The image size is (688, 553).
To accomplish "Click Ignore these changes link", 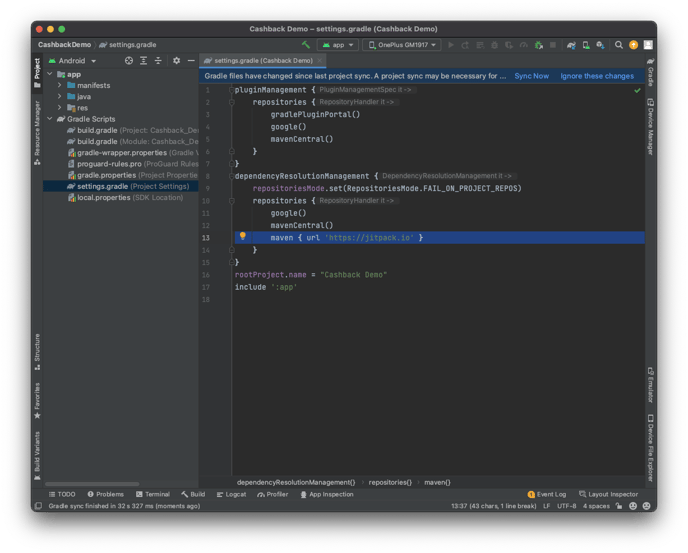I will [x=596, y=76].
